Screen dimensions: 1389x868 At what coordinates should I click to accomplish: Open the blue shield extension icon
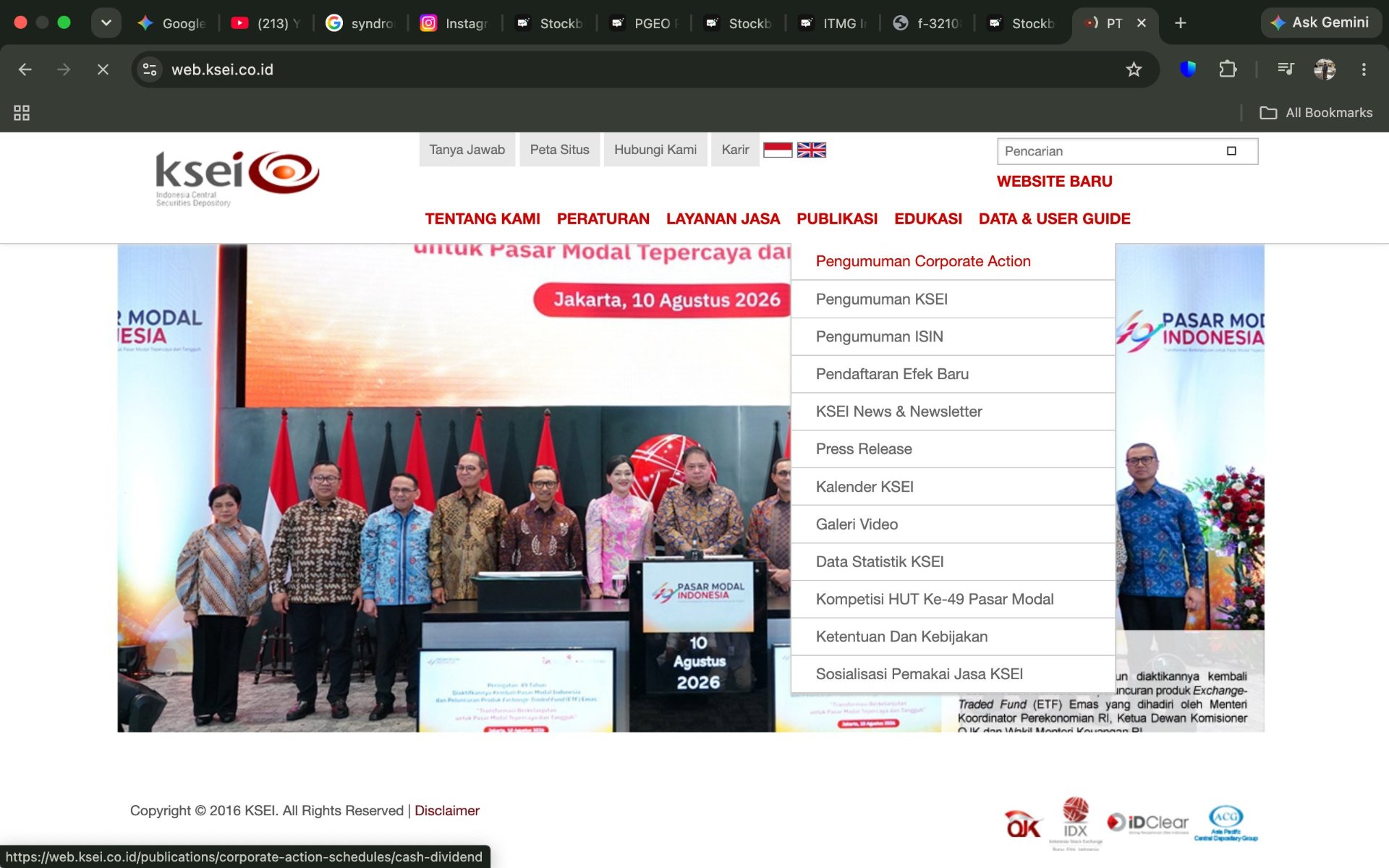(x=1188, y=69)
